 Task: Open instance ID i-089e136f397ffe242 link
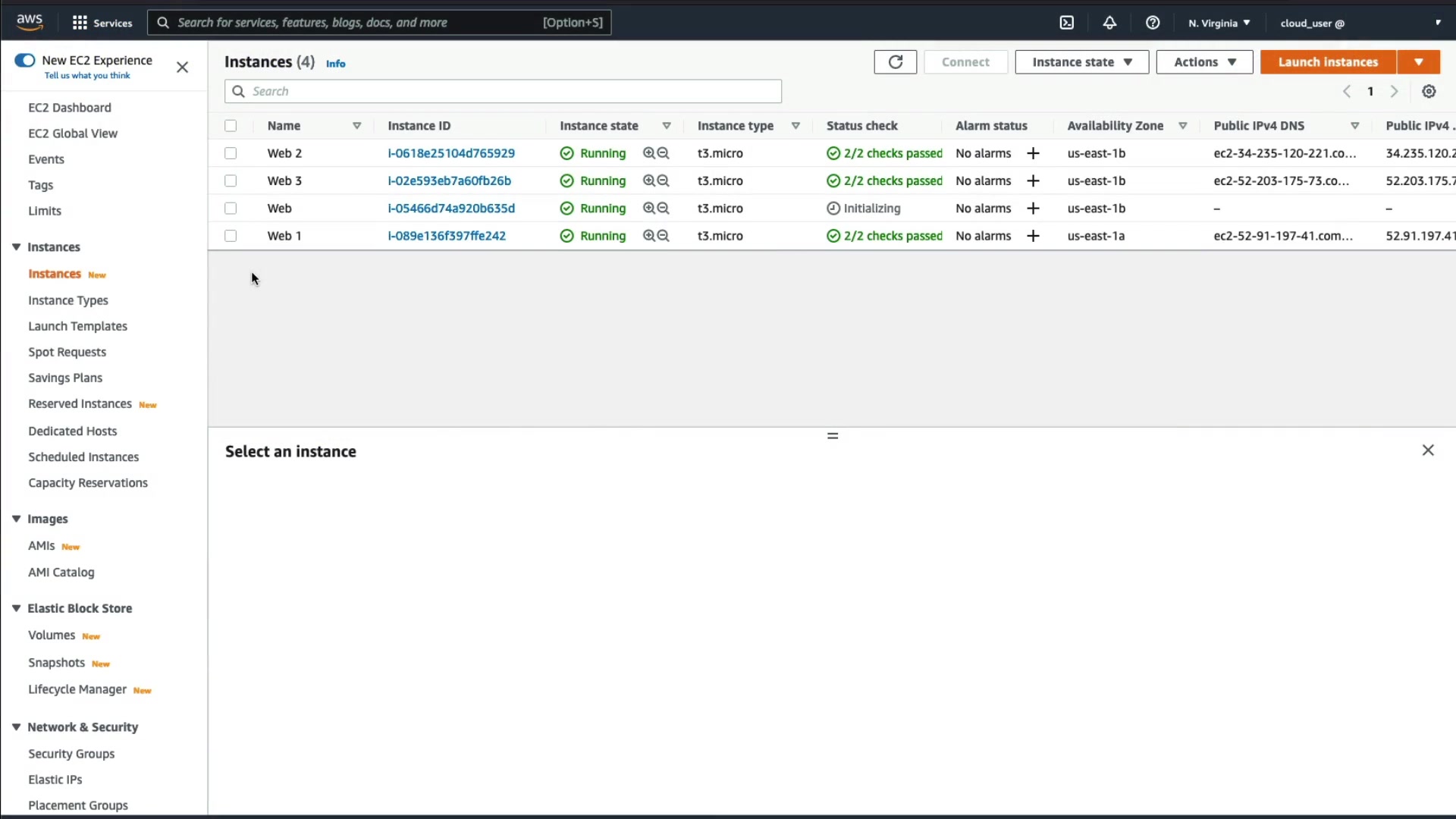pyautogui.click(x=447, y=236)
